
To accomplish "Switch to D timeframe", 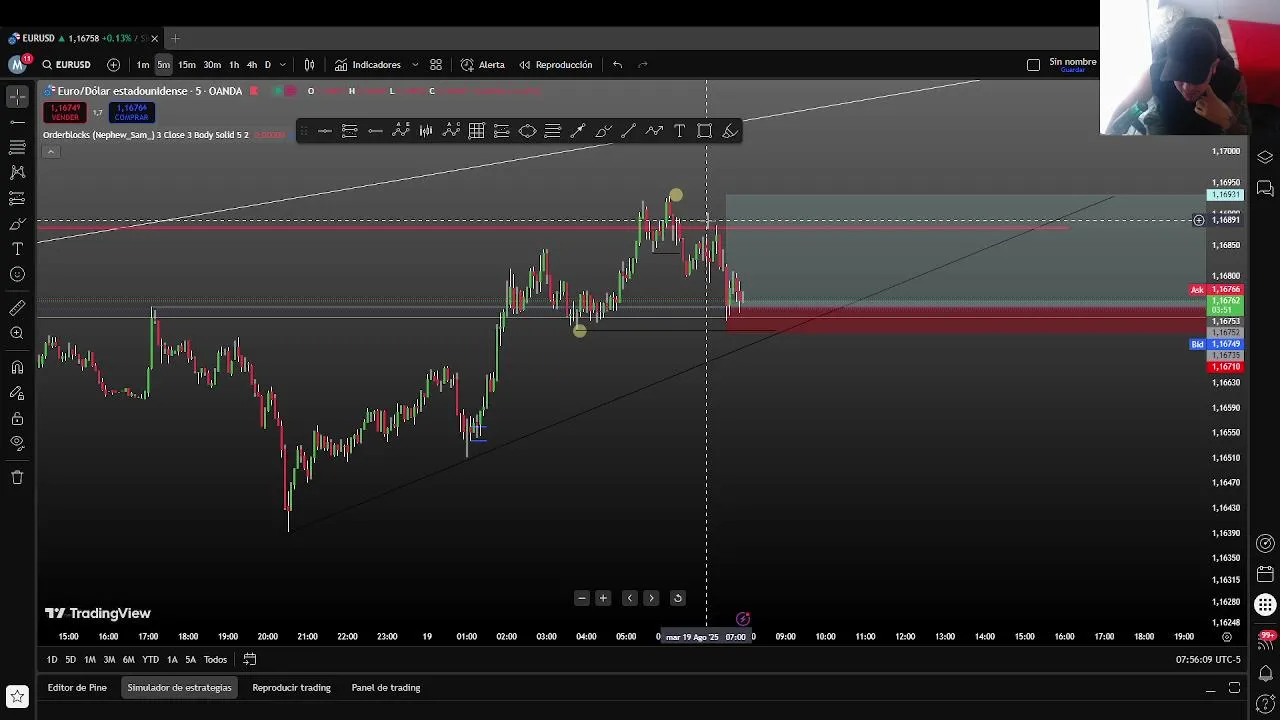I will click(267, 65).
